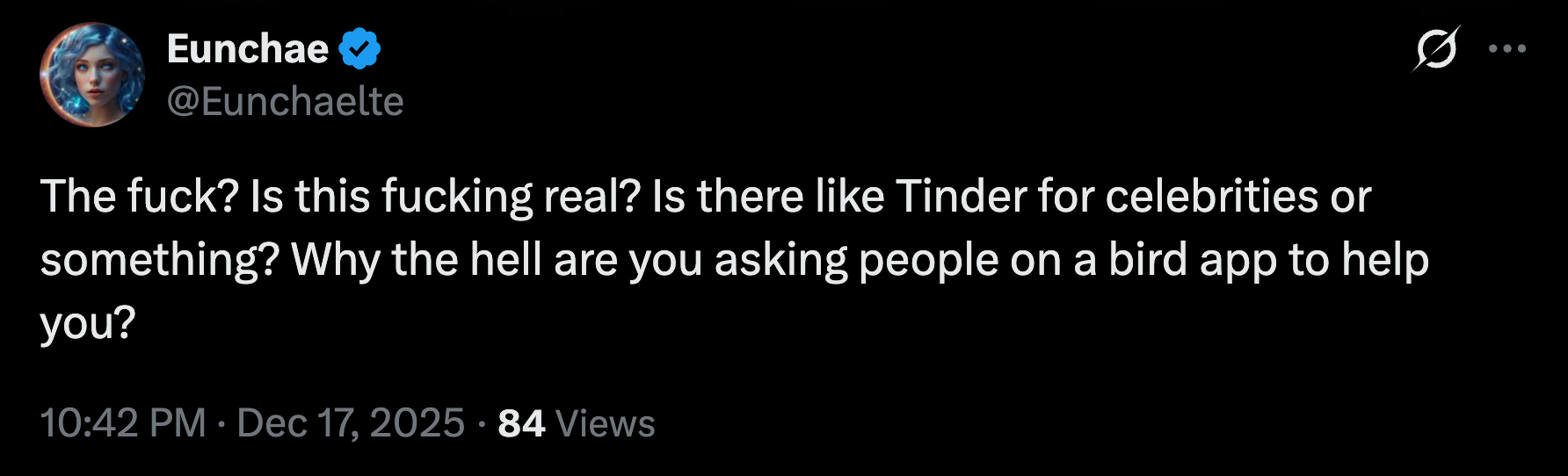Click the blue verified badge
This screenshot has width=1568, height=476.
point(359,49)
